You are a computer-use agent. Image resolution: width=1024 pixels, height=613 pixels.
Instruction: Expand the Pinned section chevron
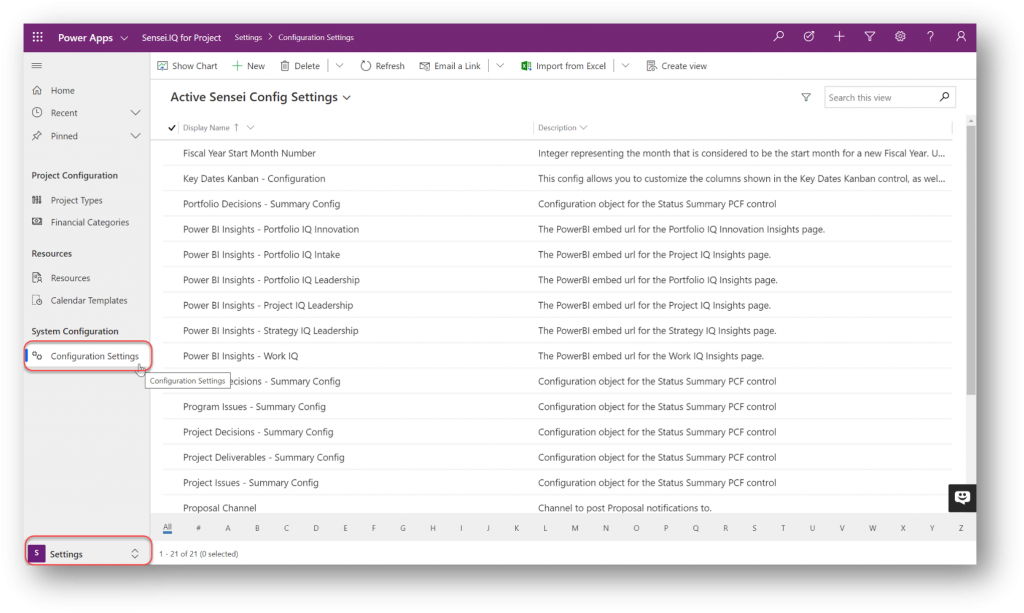click(135, 136)
